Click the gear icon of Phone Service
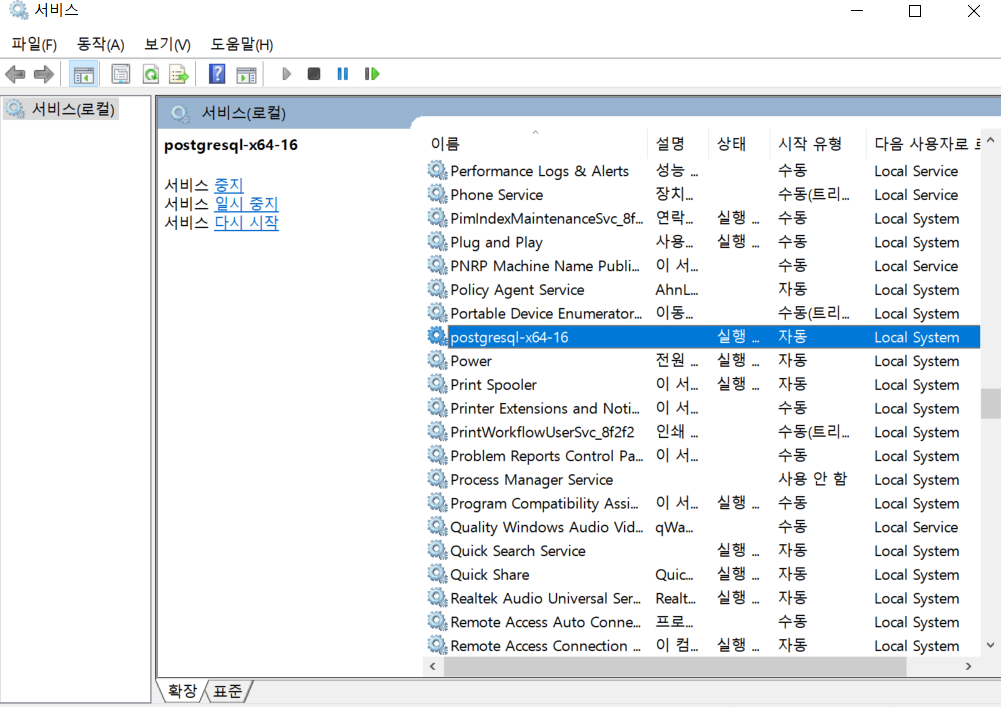 [x=437, y=194]
